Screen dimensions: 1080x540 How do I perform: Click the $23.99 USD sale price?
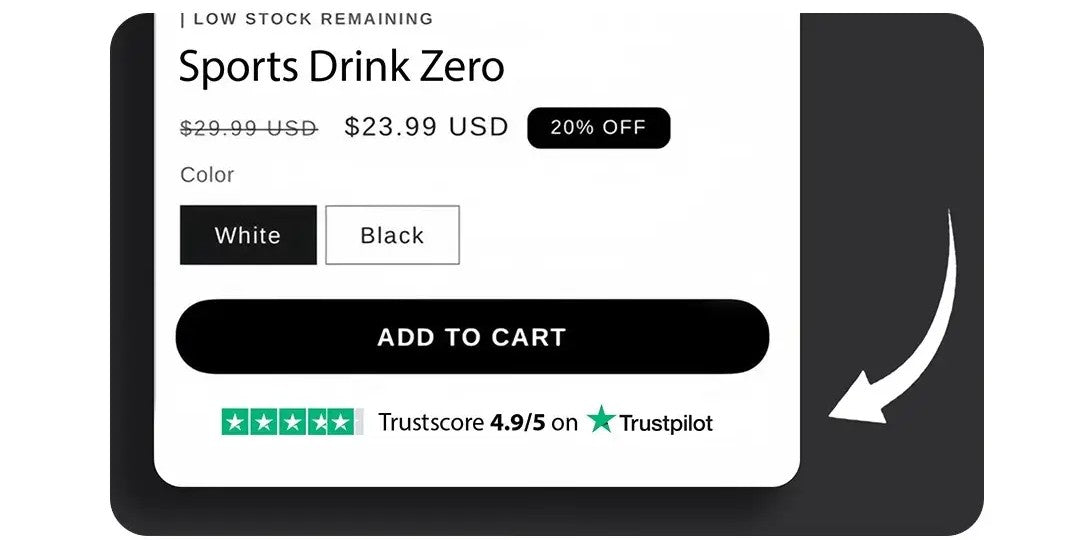[x=426, y=127]
